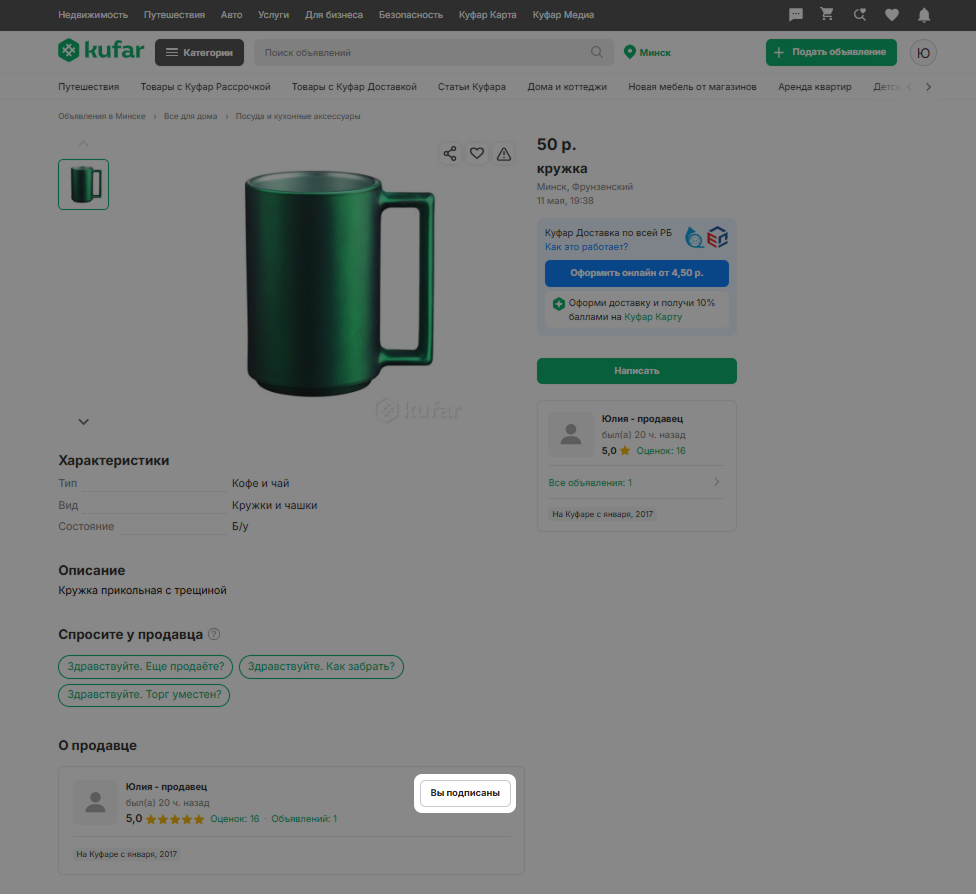Open Товары с Куфар Рассрочкой

pos(205,87)
